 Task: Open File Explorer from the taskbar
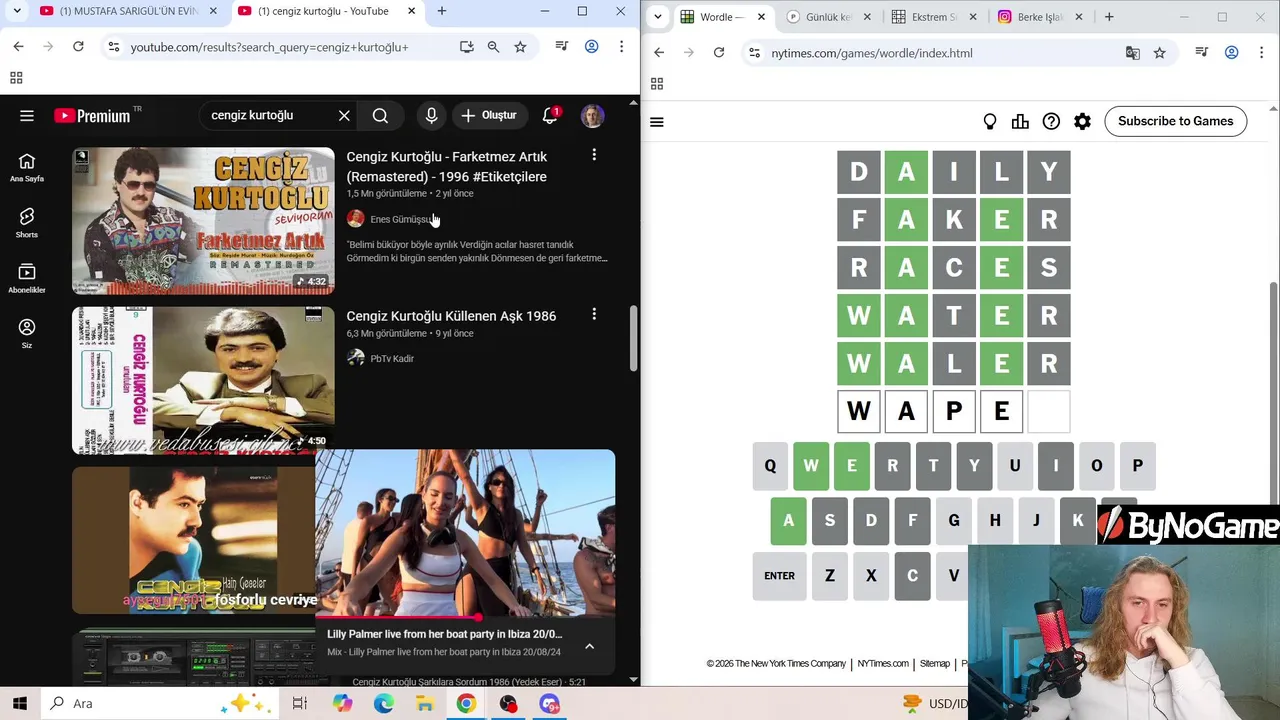click(425, 704)
